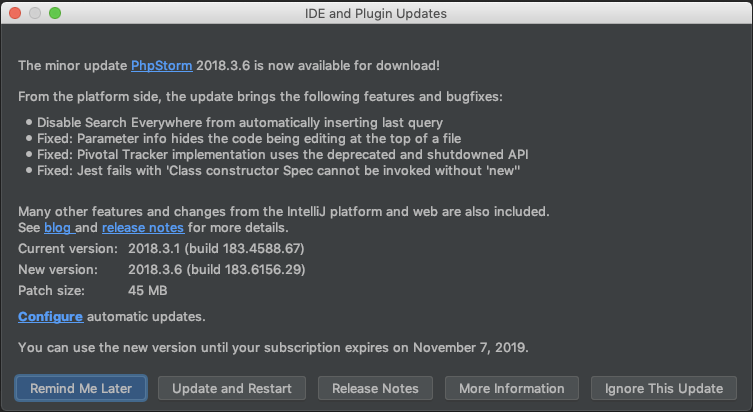Click the 'New version:' label
Screen dimensions: 753x412
(x=58, y=269)
